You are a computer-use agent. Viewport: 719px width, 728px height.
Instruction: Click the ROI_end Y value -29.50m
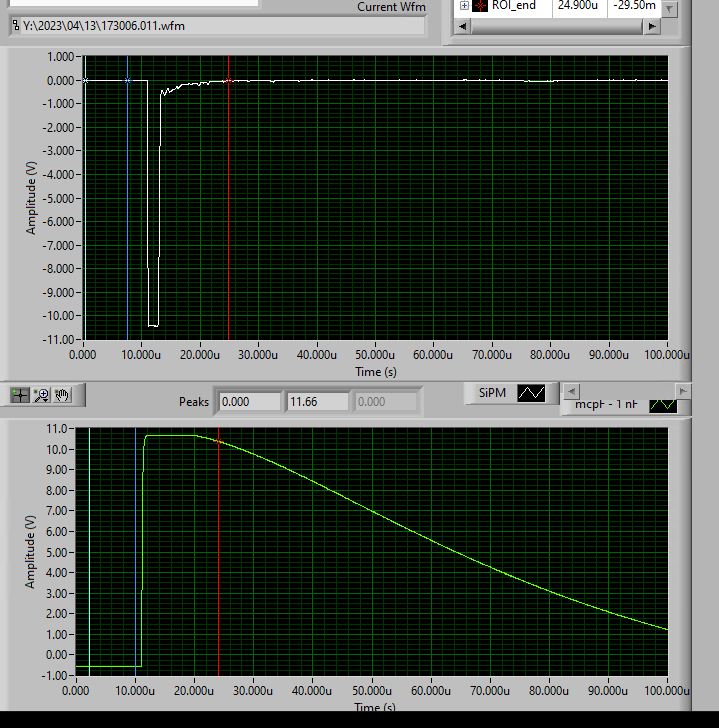[635, 6]
